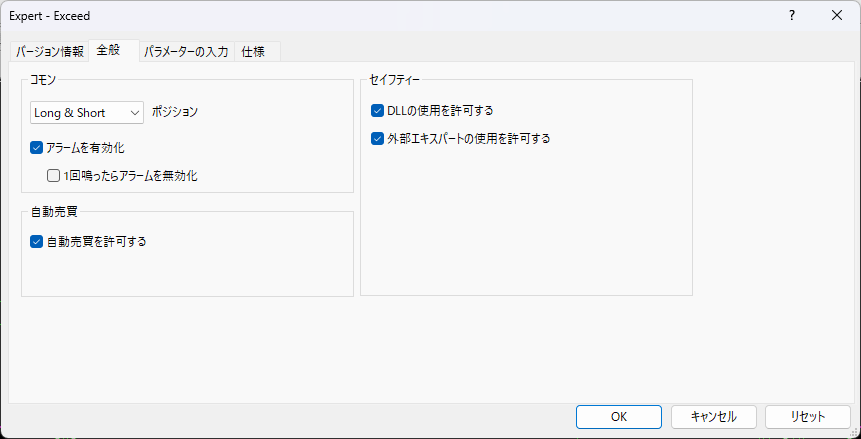Disable the アラームを有効化 checkbox

tap(36, 147)
